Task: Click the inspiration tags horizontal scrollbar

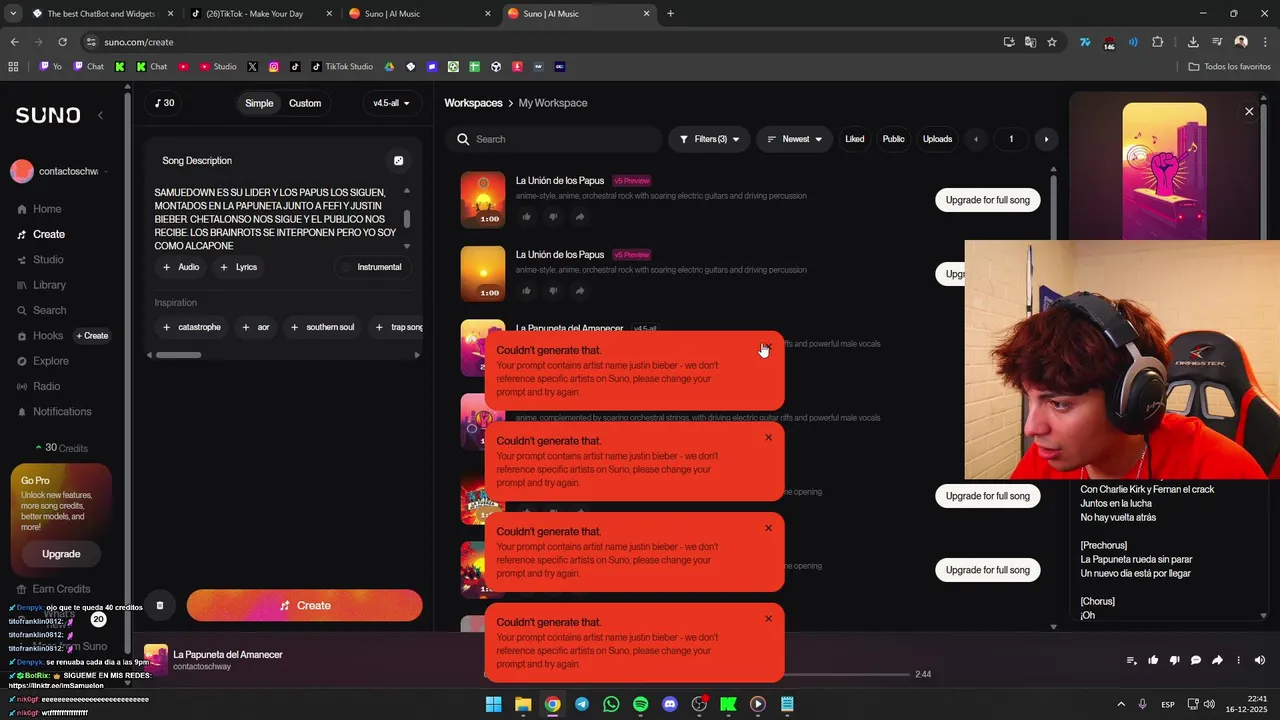Action: click(x=178, y=355)
